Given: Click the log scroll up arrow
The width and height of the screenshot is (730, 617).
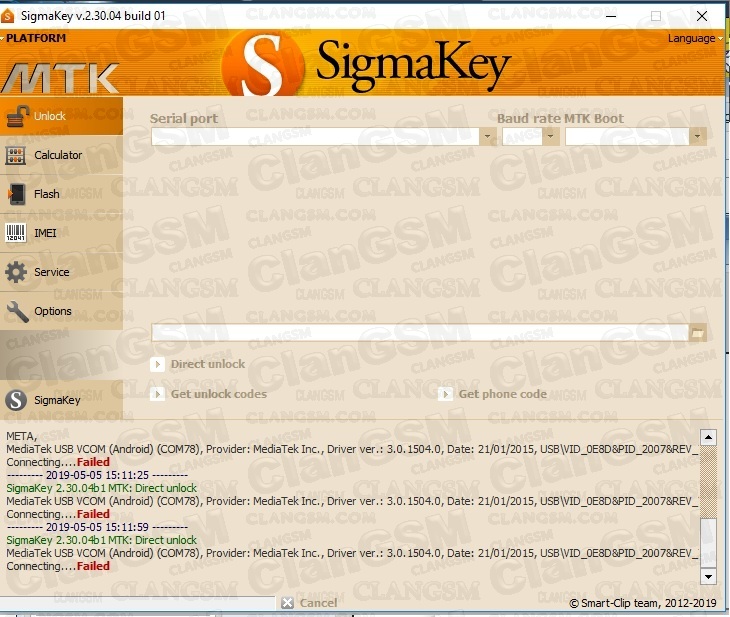Looking at the screenshot, I should (x=708, y=437).
